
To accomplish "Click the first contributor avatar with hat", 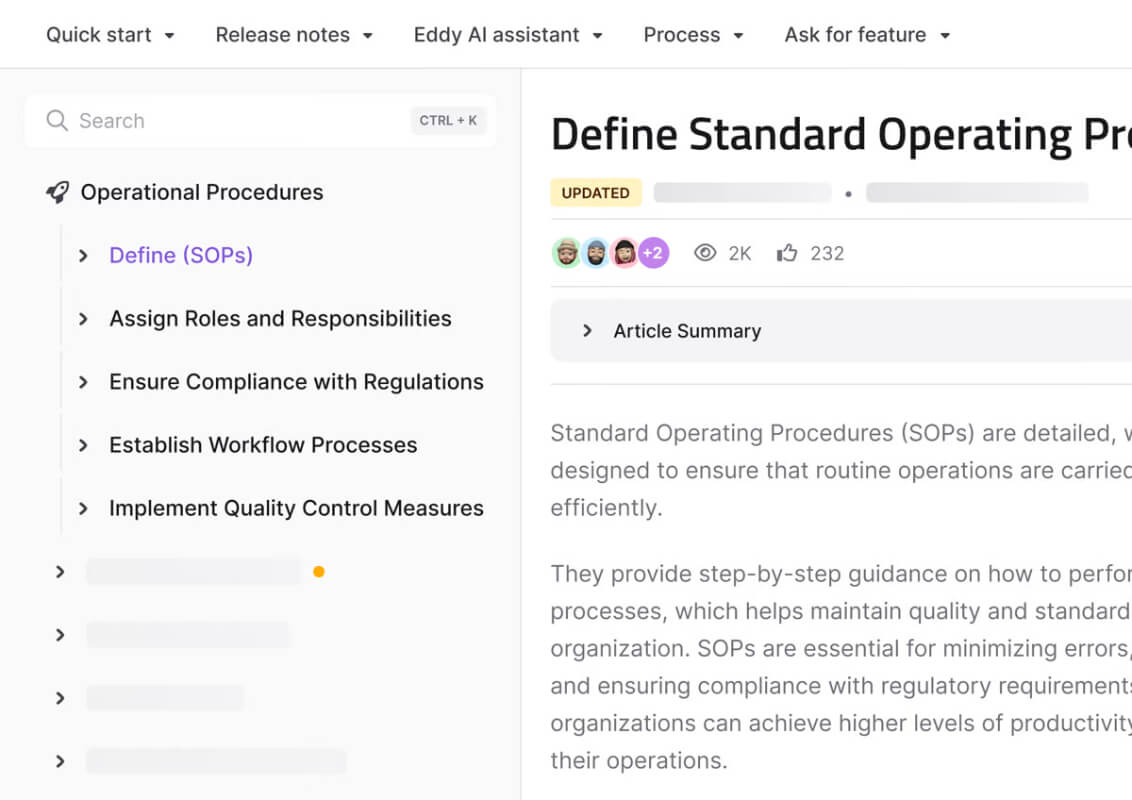I will [x=567, y=253].
